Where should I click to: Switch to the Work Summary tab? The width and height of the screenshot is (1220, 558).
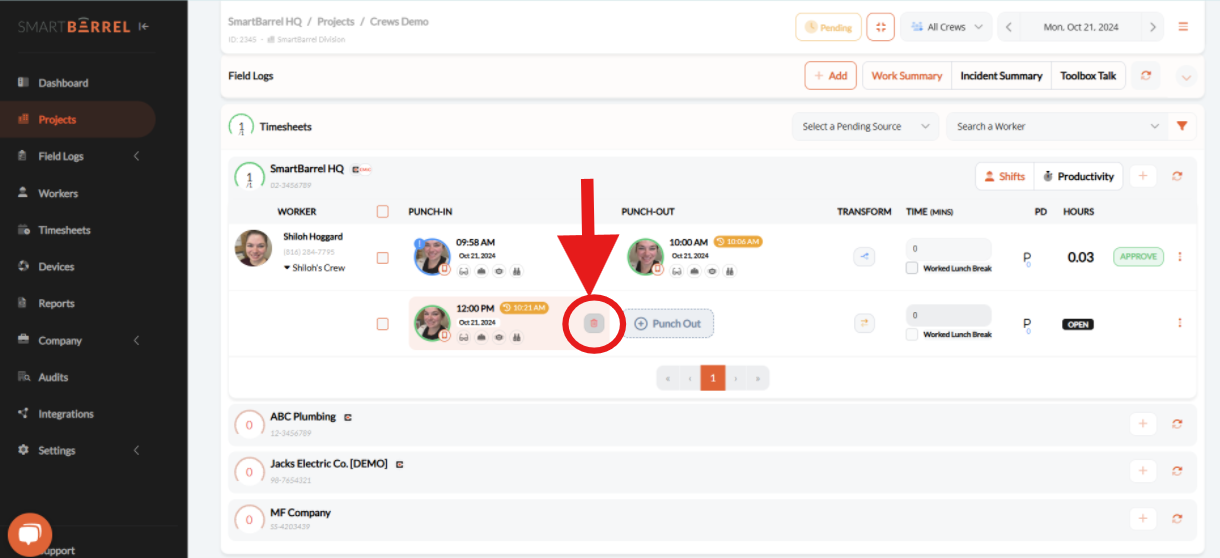[907, 76]
